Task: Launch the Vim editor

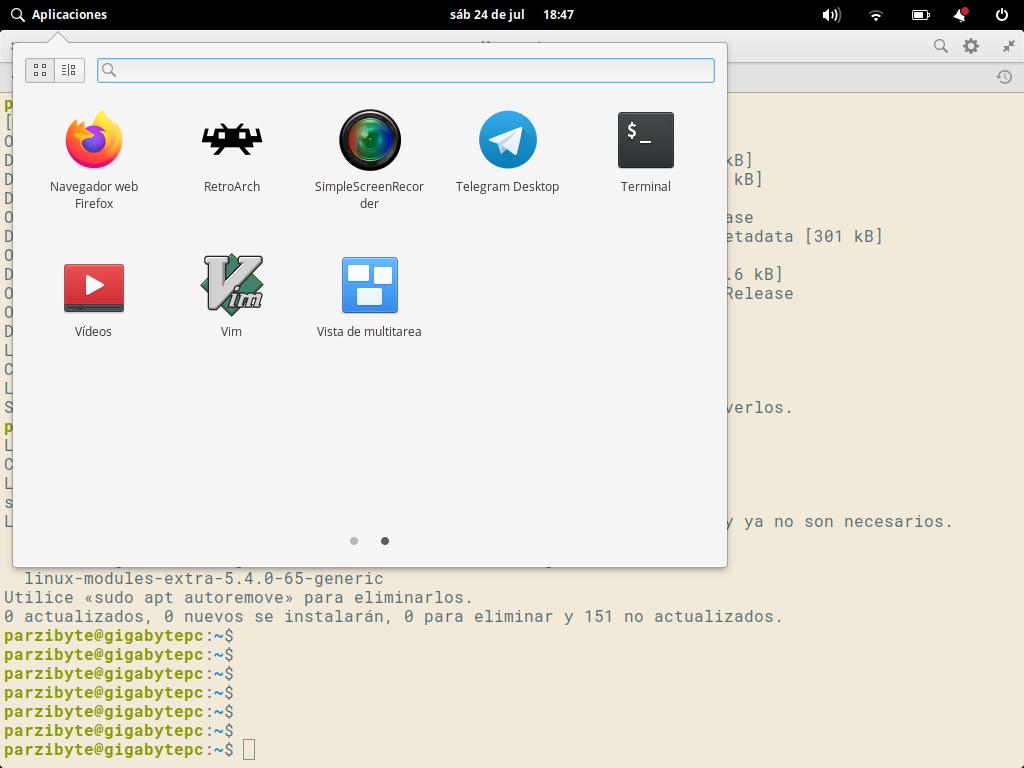Action: coord(232,298)
